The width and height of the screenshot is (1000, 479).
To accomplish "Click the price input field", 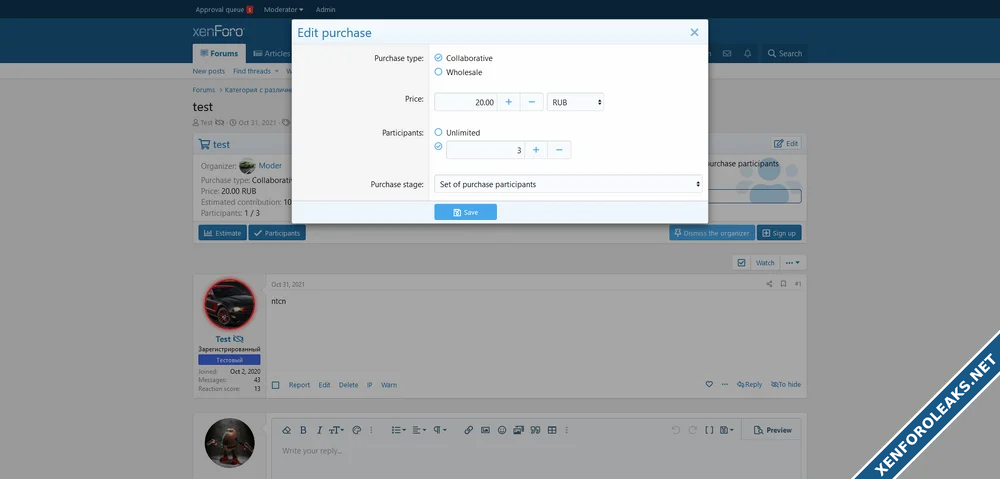I will tap(465, 102).
